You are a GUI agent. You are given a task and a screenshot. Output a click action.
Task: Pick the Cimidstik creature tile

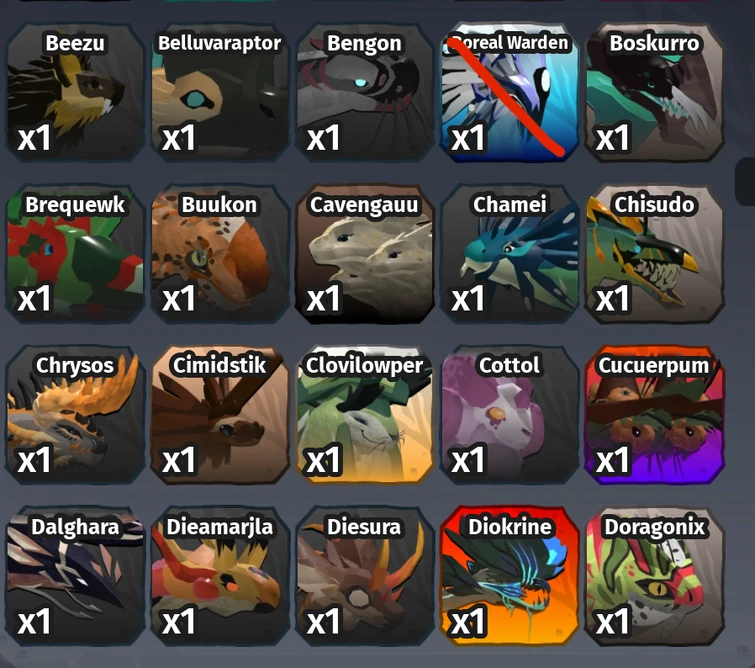click(x=220, y=415)
